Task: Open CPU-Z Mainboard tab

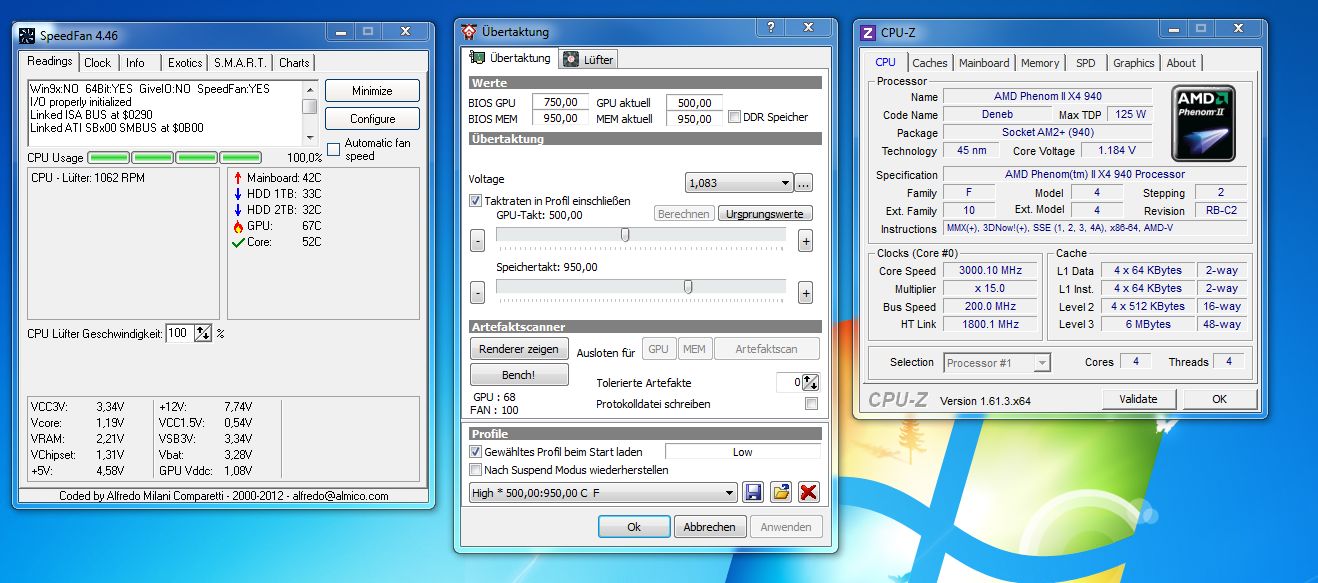Action: pos(984,63)
